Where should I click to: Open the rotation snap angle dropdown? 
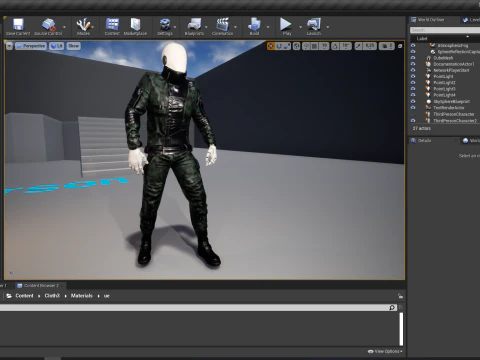click(x=346, y=46)
